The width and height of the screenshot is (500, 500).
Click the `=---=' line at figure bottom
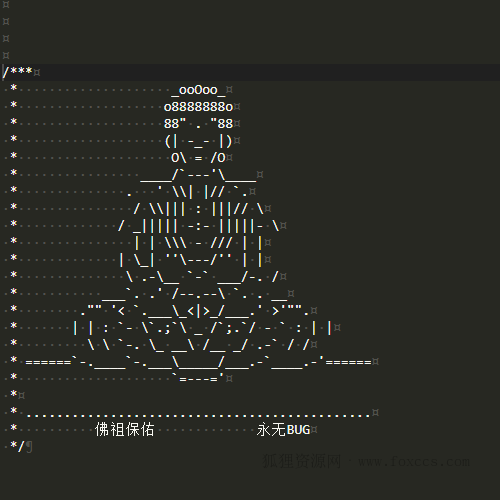click(x=198, y=378)
